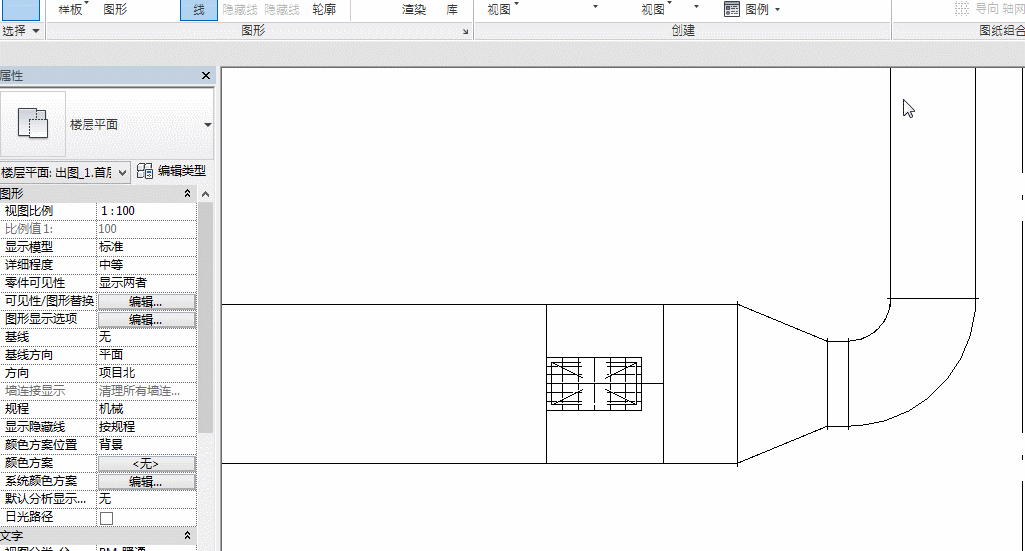Click the 库 ribbon button
Viewport: 1025px width, 551px height.
click(452, 9)
